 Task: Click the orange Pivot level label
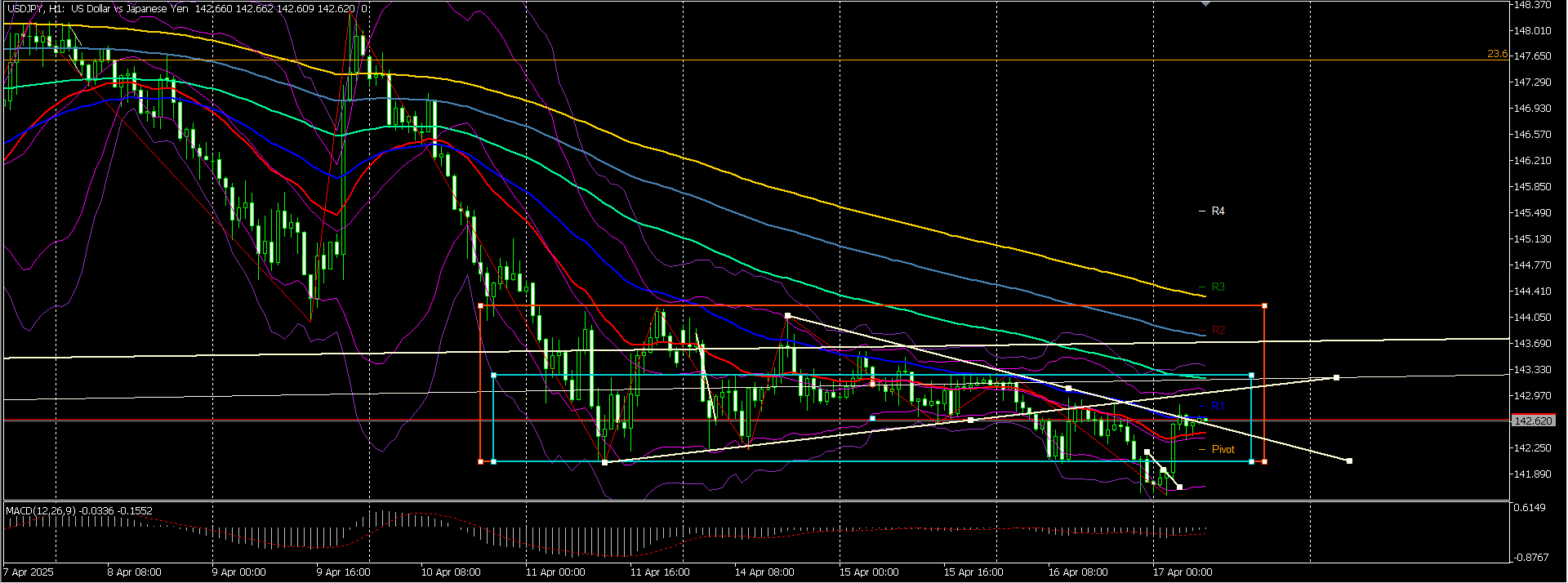1223,450
